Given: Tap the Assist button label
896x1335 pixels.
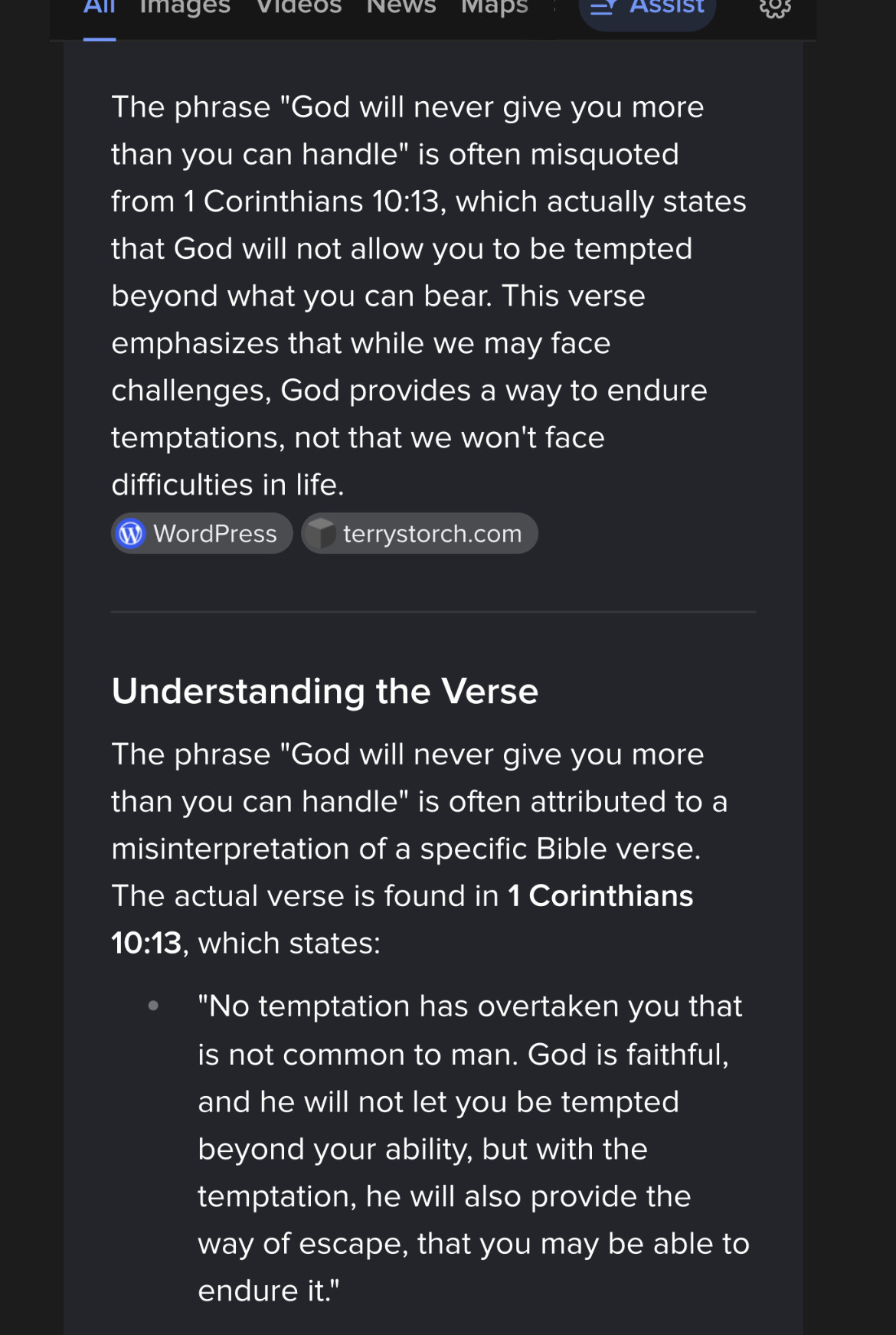Looking at the screenshot, I should click(666, 8).
